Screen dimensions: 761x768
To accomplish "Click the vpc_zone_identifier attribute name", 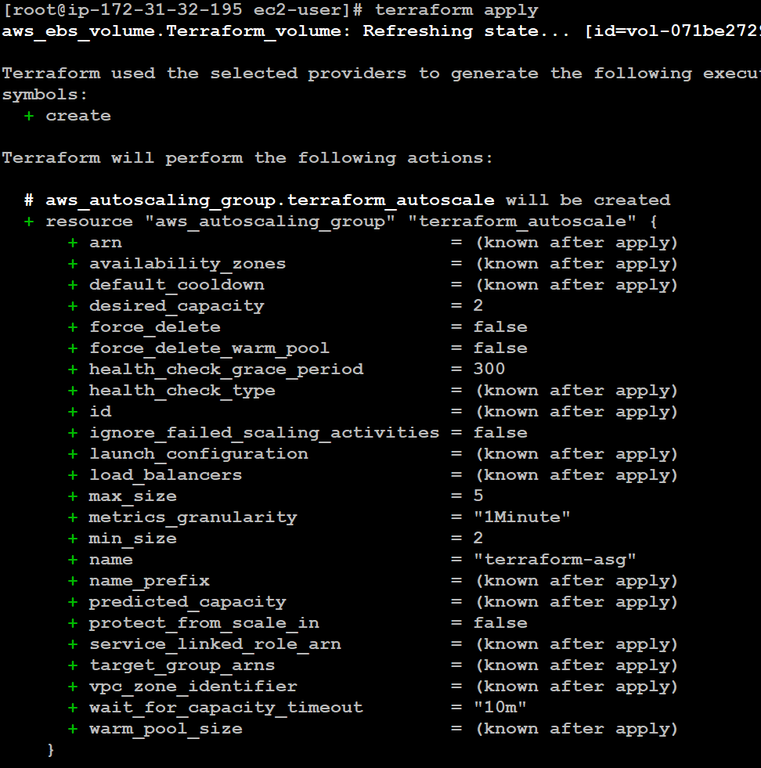I will pos(193,686).
